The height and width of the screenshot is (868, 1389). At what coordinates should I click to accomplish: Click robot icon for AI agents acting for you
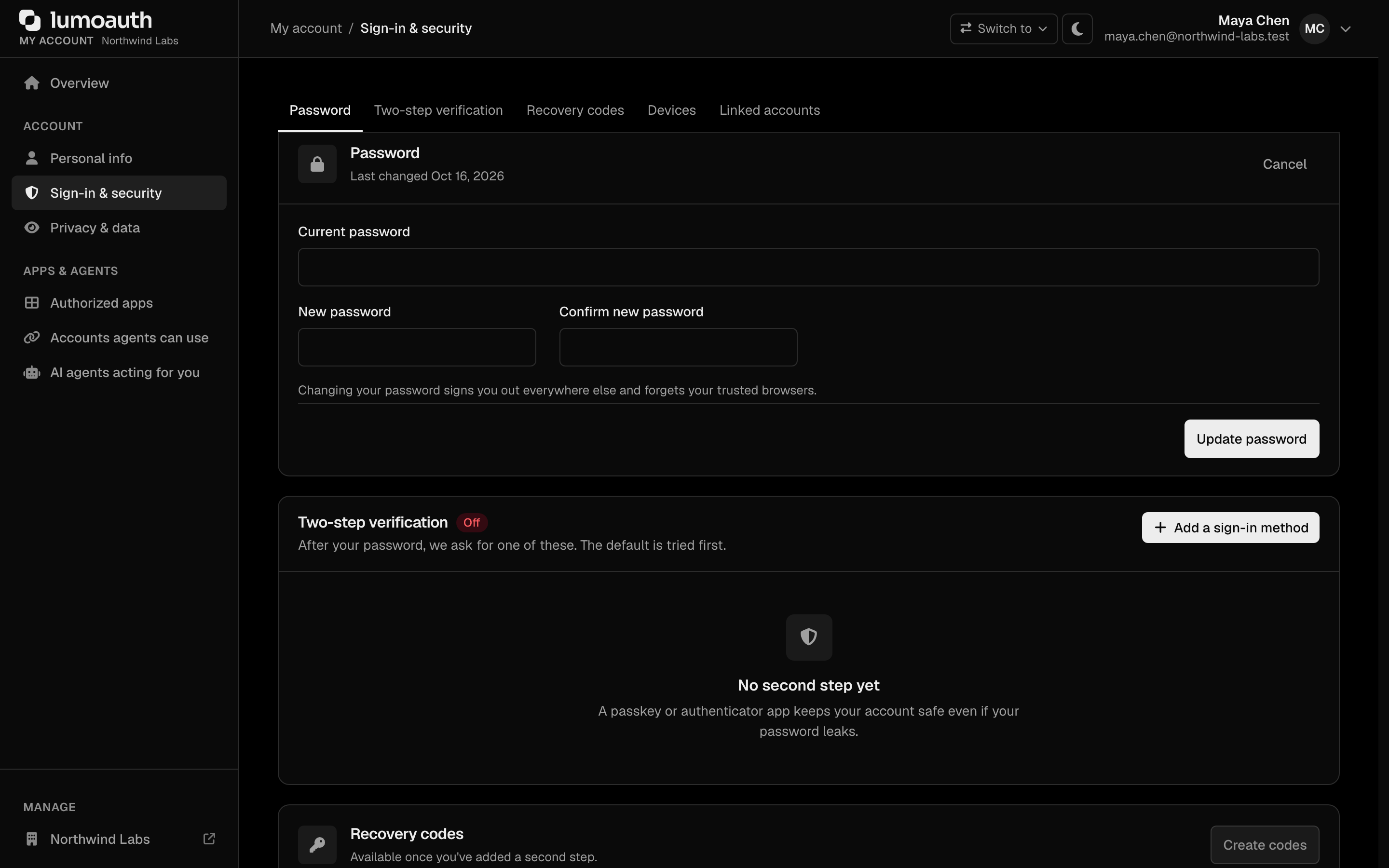coord(31,373)
